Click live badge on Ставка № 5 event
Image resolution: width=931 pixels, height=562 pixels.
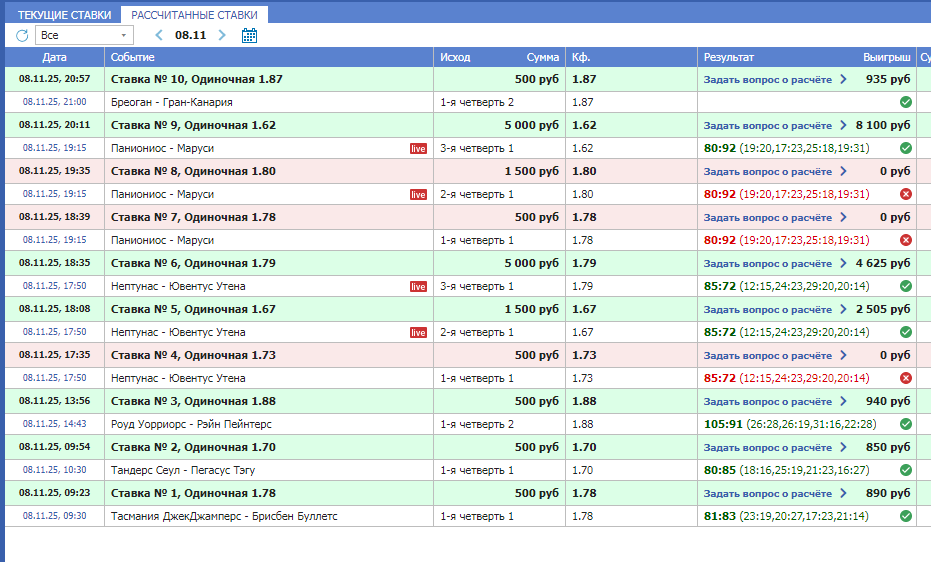click(418, 332)
